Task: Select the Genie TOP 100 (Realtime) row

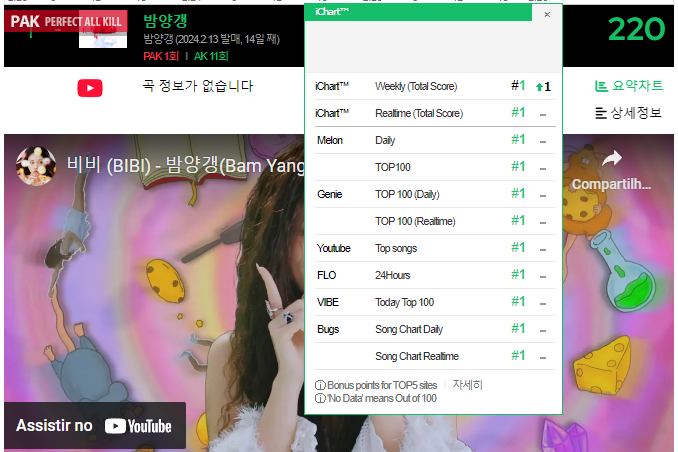Action: coord(435,221)
